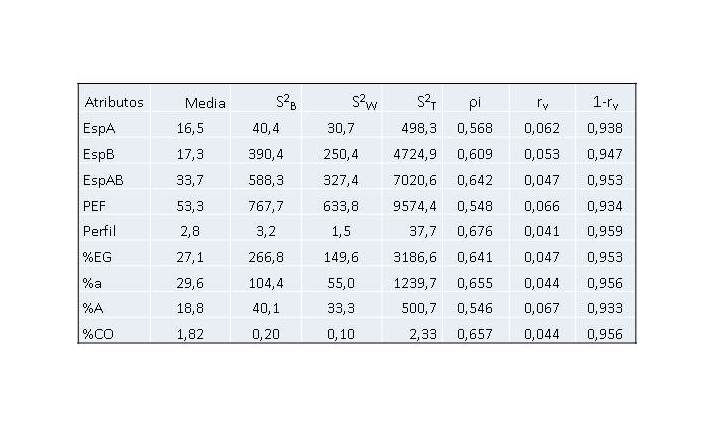Click the value 0,959 in Perfil row

click(x=607, y=232)
